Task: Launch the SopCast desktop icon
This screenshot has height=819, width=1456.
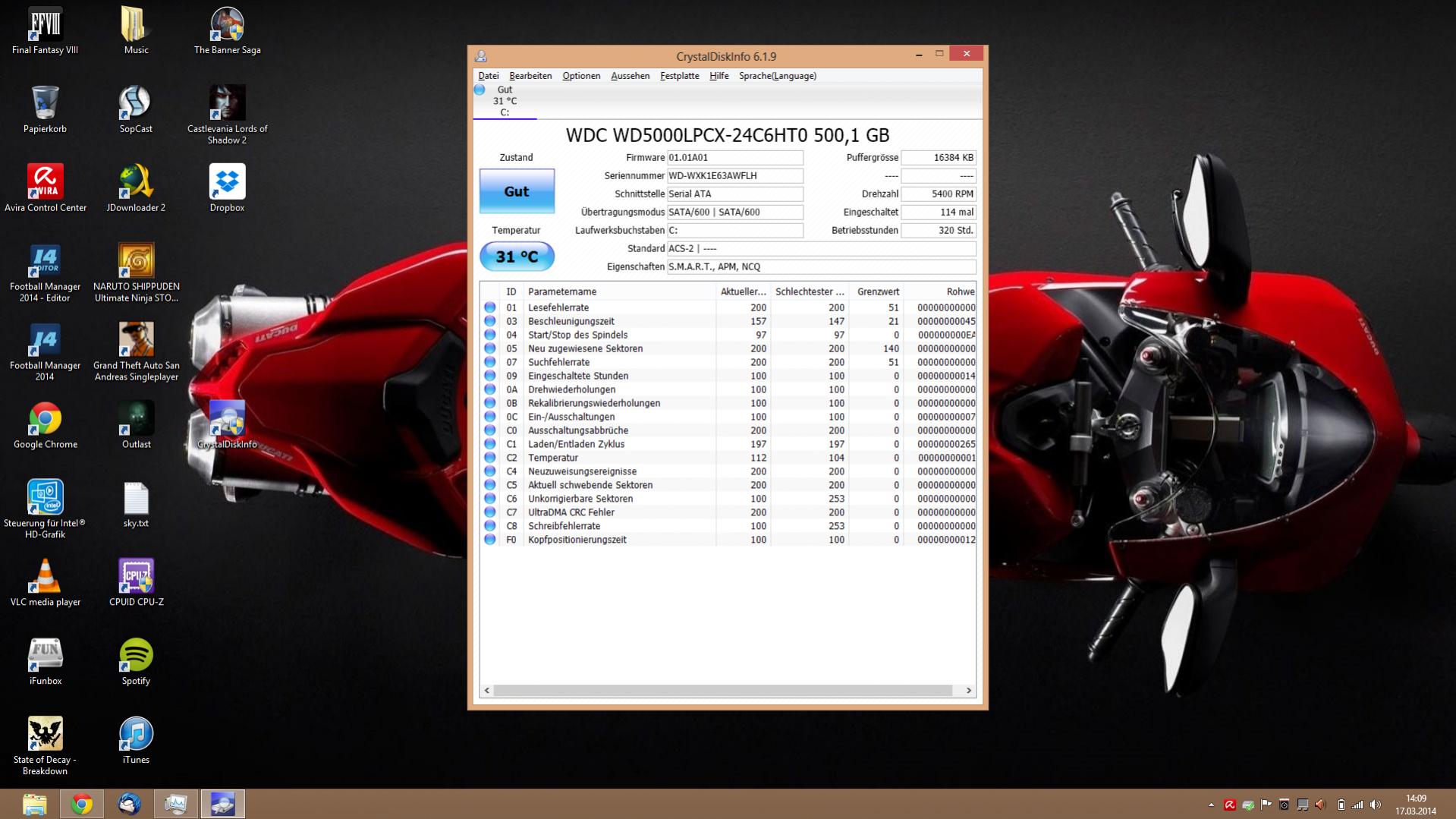Action: 136,109
